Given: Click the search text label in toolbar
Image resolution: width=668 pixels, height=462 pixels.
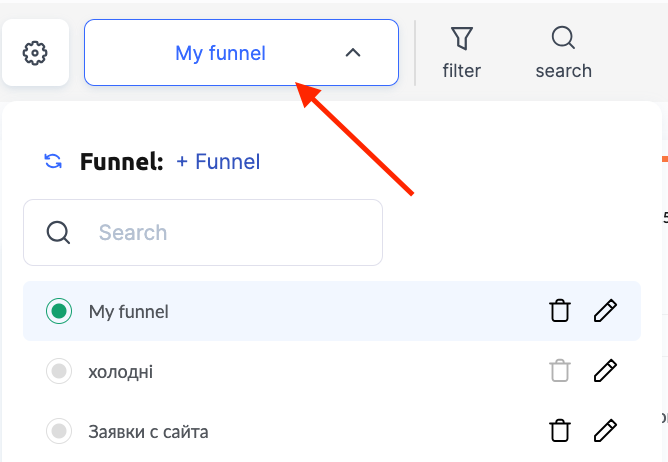Looking at the screenshot, I should tap(564, 71).
